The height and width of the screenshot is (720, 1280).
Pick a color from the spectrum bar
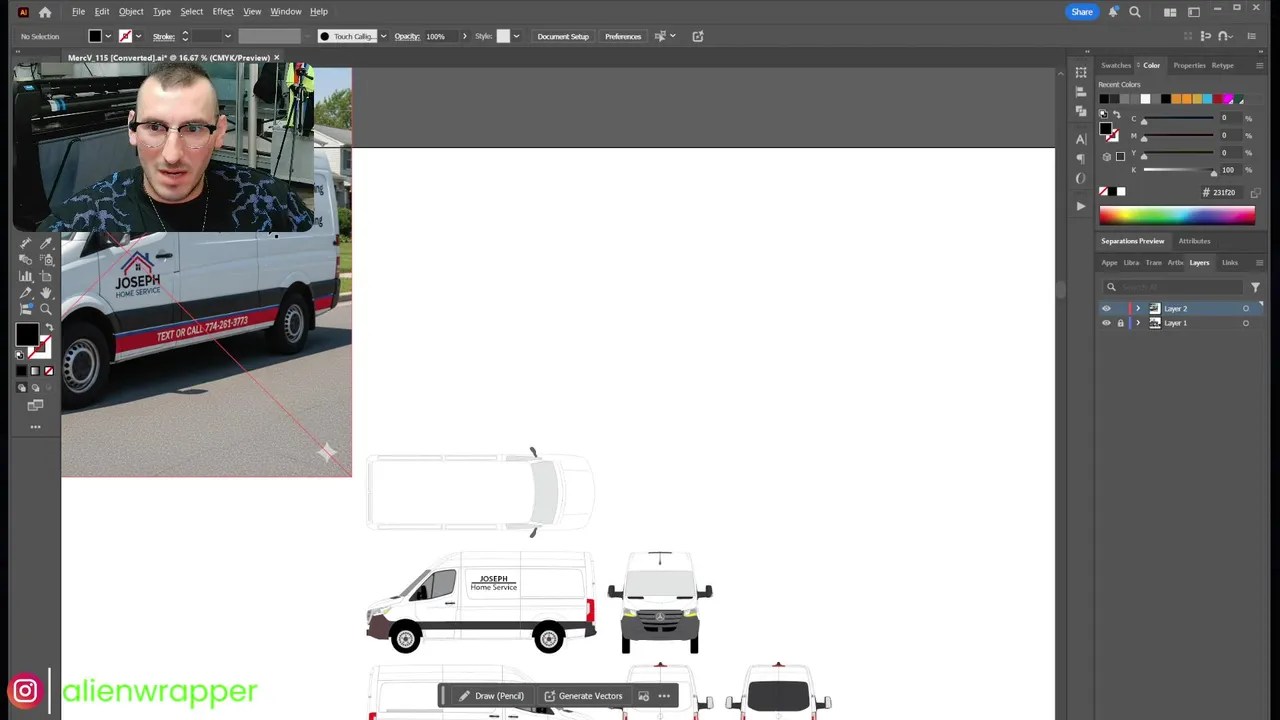1177,215
